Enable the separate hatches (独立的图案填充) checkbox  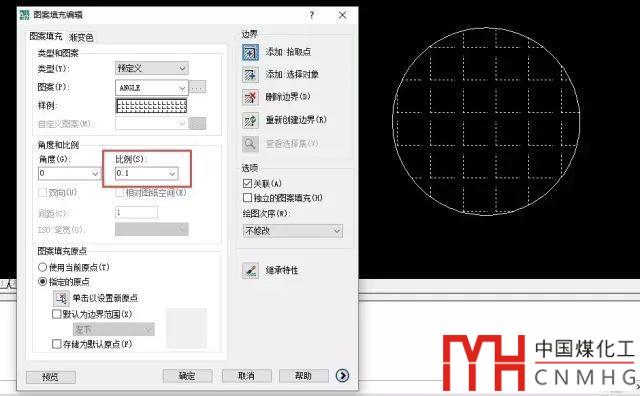[247, 198]
